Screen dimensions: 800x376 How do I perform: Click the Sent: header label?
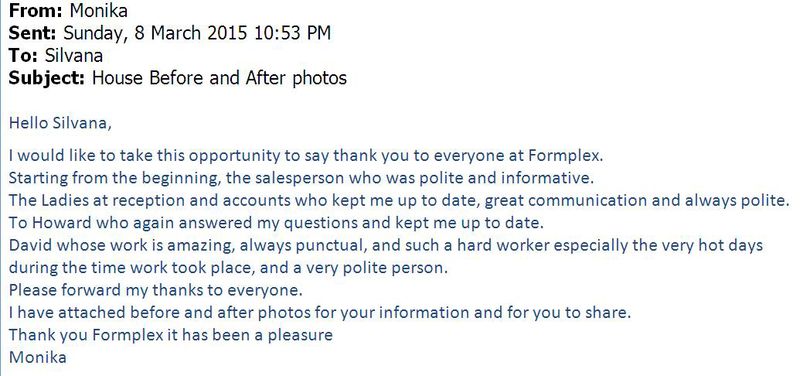tap(32, 33)
